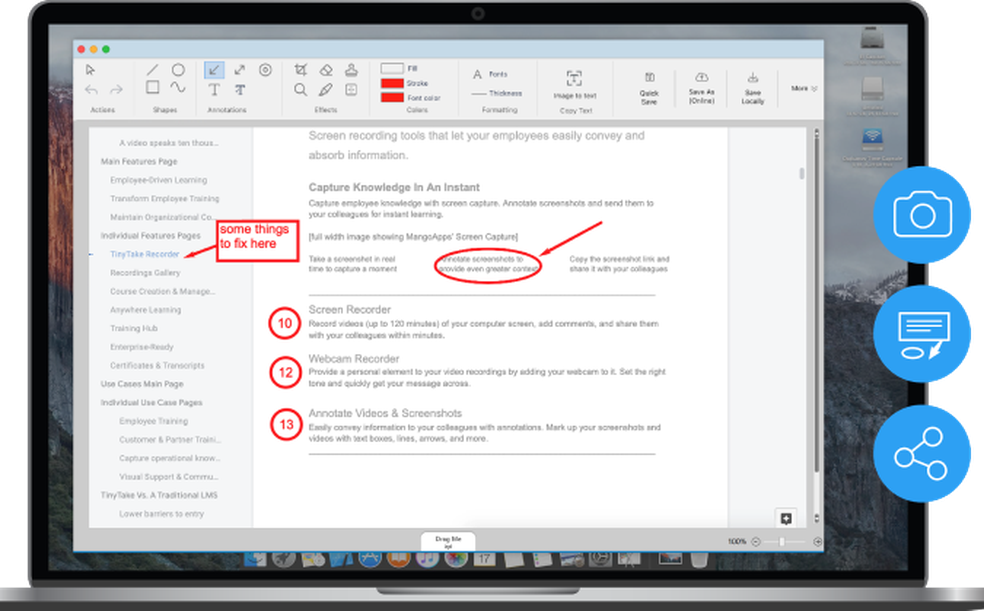The width and height of the screenshot is (984, 611).
Task: Click the Undo arrow in Actions
Action: 89,88
